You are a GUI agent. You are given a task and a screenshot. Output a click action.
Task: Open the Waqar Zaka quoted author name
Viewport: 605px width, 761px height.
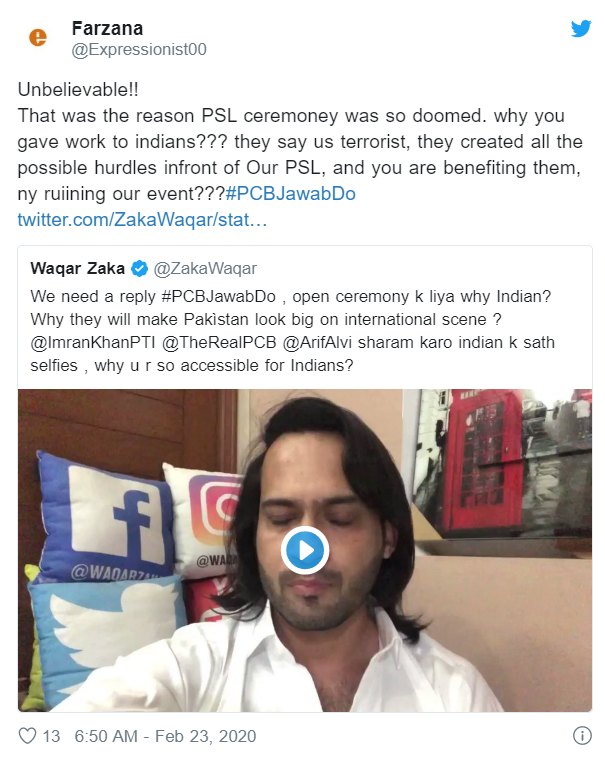(78, 268)
